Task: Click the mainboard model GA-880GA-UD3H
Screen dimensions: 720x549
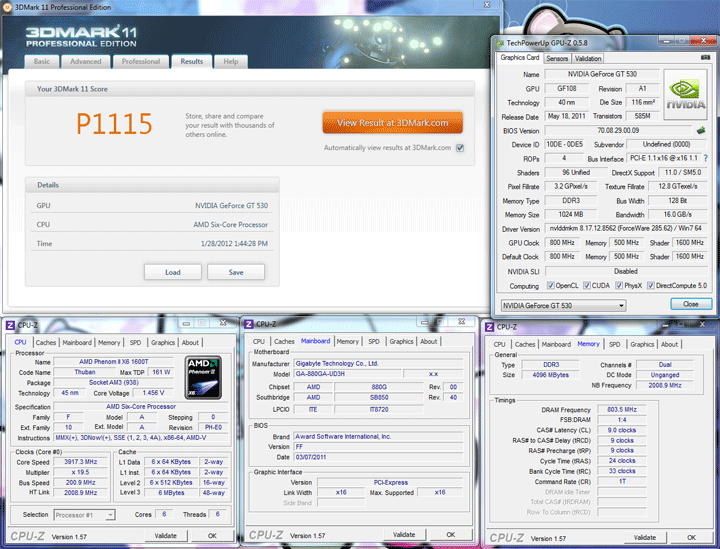Action: [x=348, y=374]
